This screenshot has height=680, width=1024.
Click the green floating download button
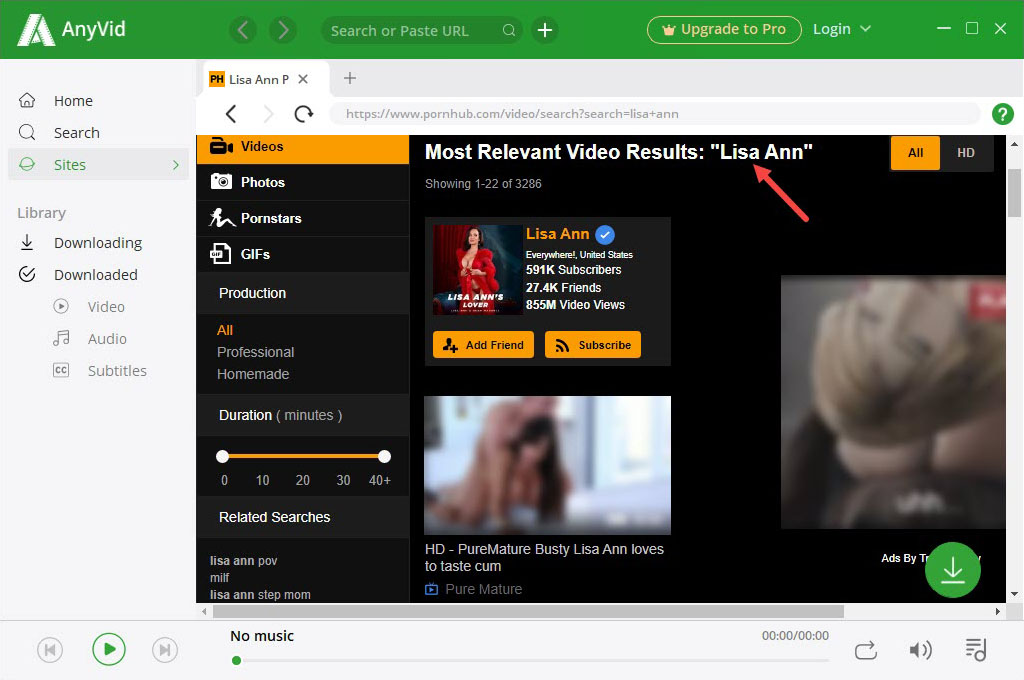point(953,570)
